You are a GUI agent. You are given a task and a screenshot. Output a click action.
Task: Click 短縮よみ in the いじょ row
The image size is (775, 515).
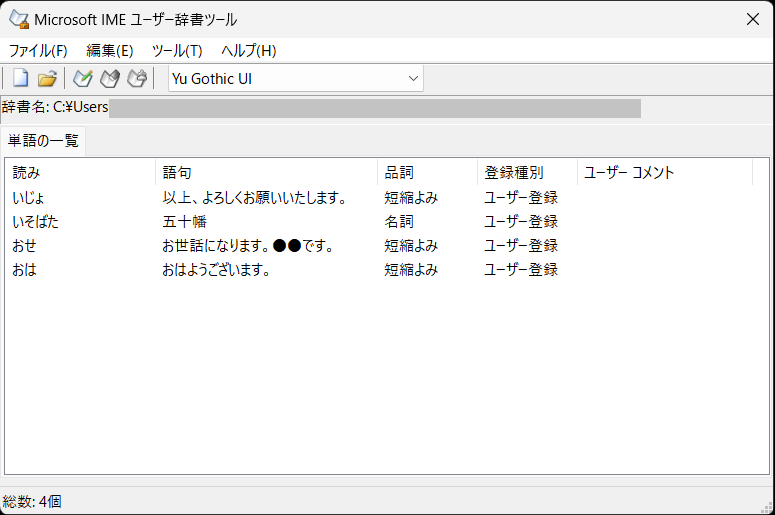coord(411,198)
